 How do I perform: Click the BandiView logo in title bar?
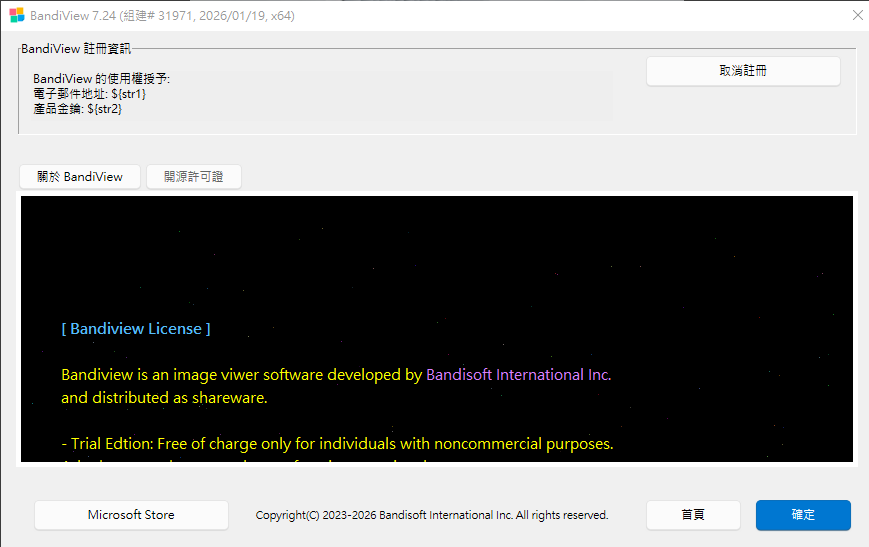tap(16, 16)
